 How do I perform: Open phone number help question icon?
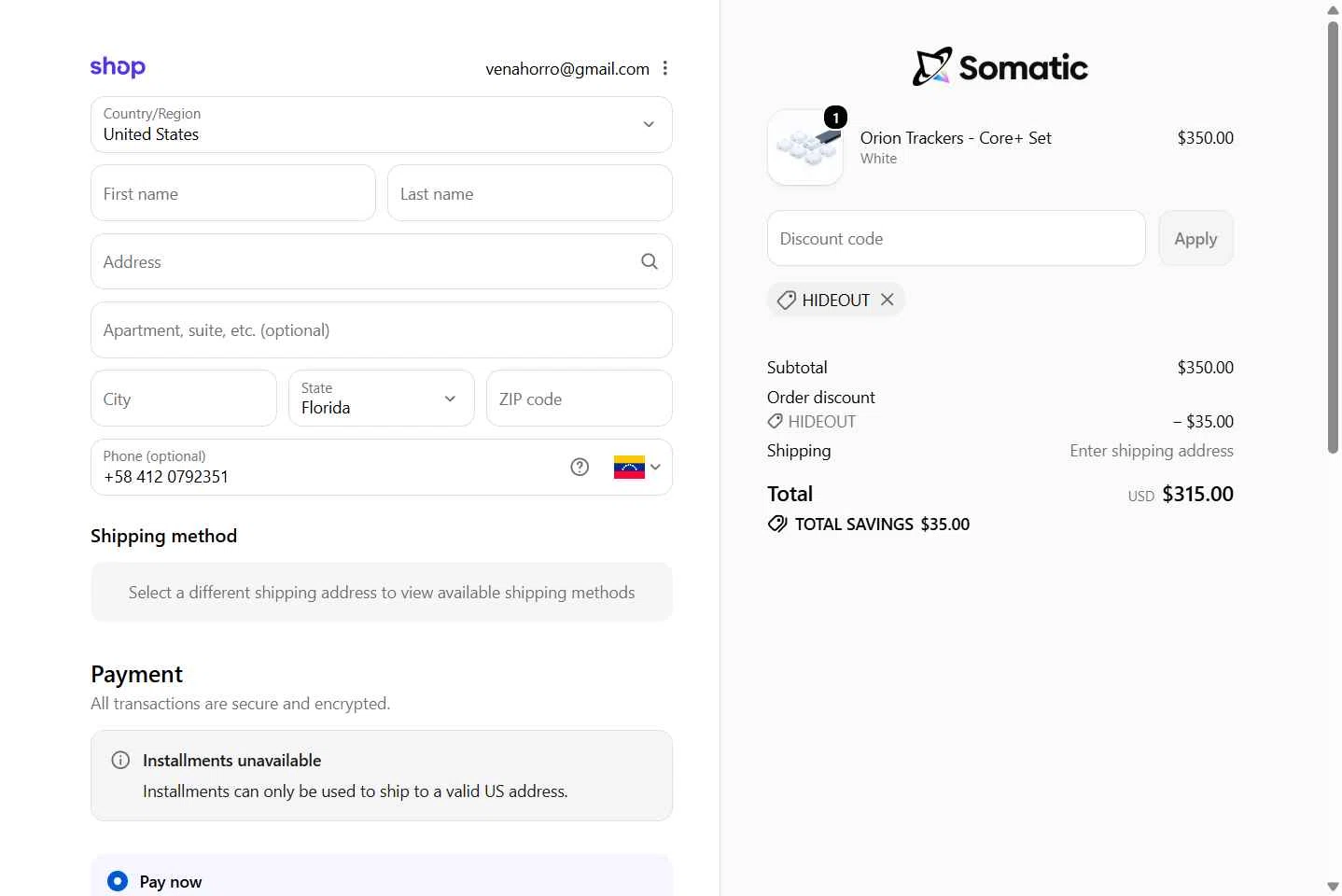coord(580,467)
